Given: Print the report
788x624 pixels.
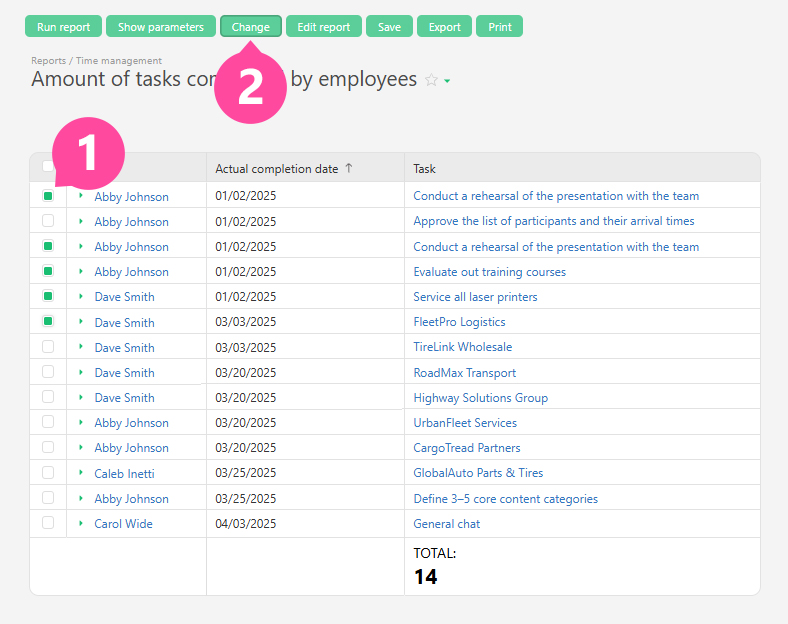Looking at the screenshot, I should [x=500, y=27].
